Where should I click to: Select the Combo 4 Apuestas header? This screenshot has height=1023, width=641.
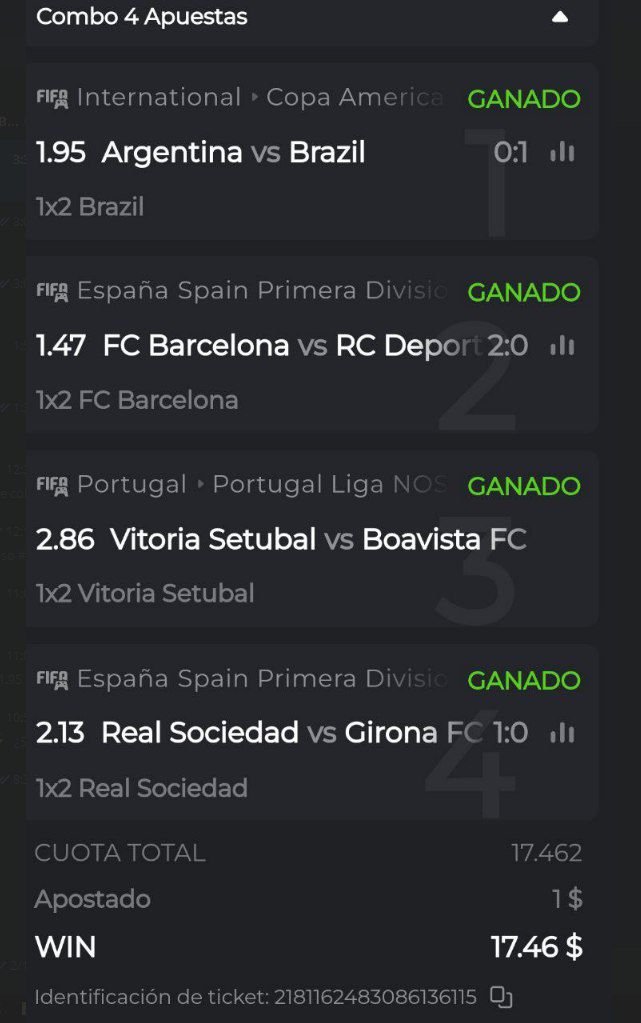(x=142, y=17)
